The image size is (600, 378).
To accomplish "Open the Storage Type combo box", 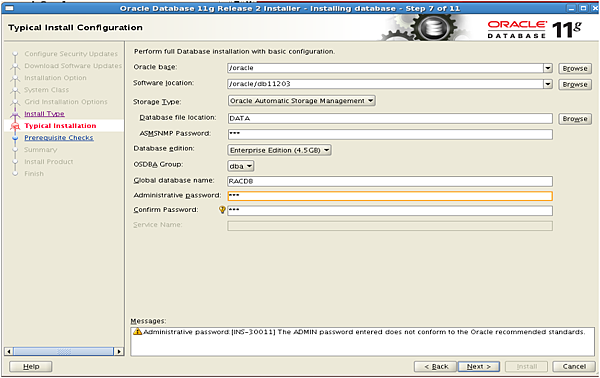I will click(x=302, y=101).
